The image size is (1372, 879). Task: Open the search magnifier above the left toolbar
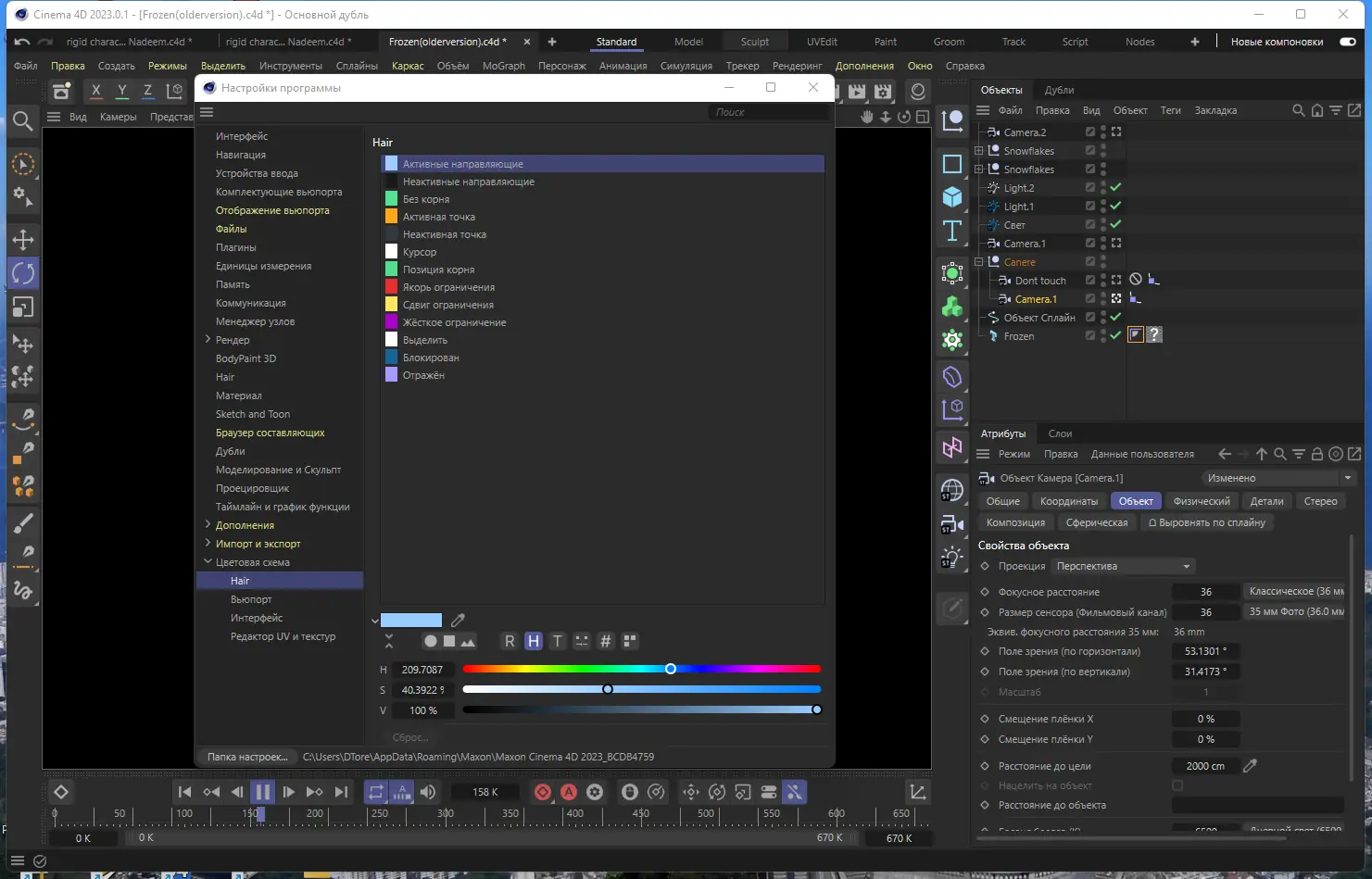(x=23, y=120)
